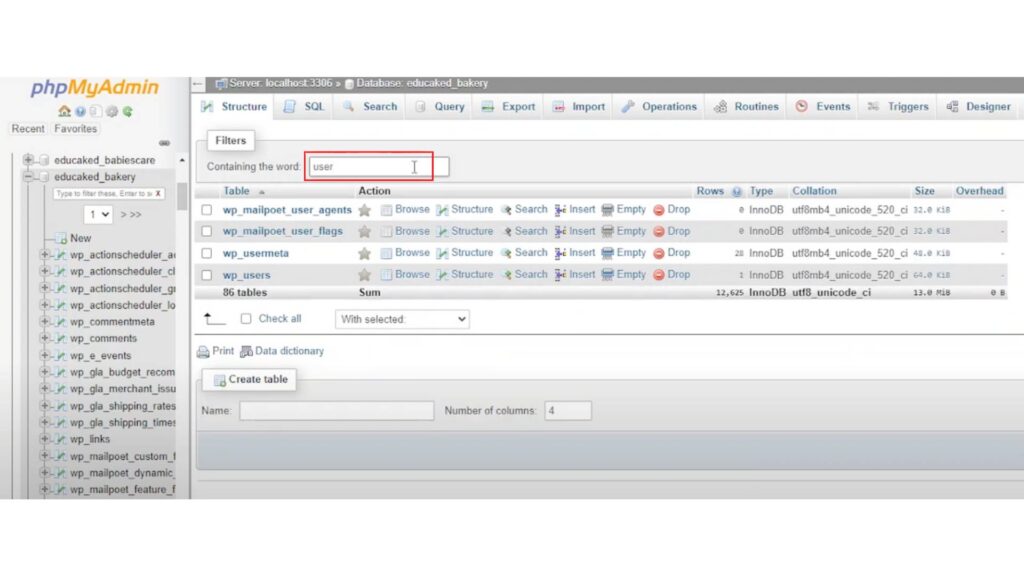Open the Triggers tab
Screen dimensions: 1024x576
(898, 106)
